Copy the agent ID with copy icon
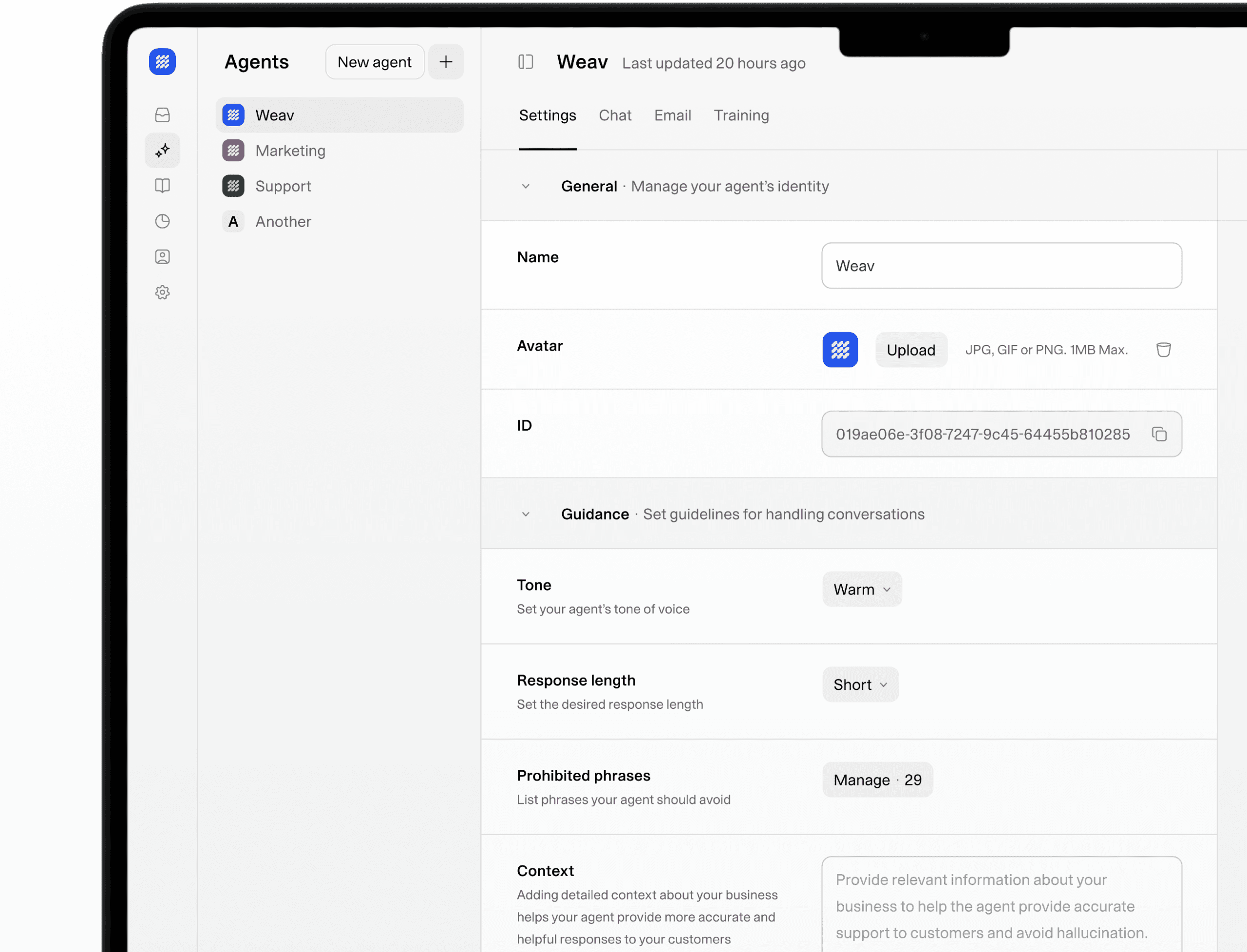 [x=1159, y=434]
